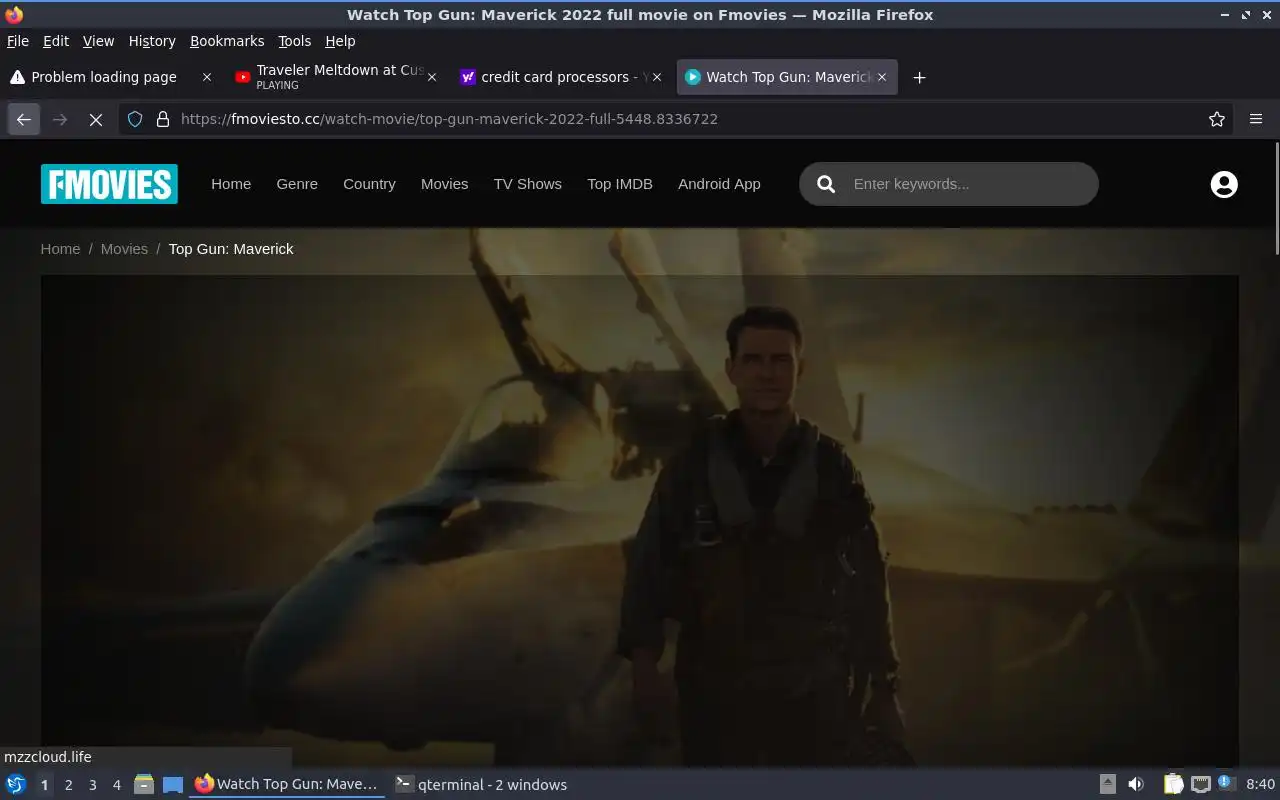This screenshot has width=1280, height=800.
Task: Click the FMOVIES logo
Action: coord(109,184)
